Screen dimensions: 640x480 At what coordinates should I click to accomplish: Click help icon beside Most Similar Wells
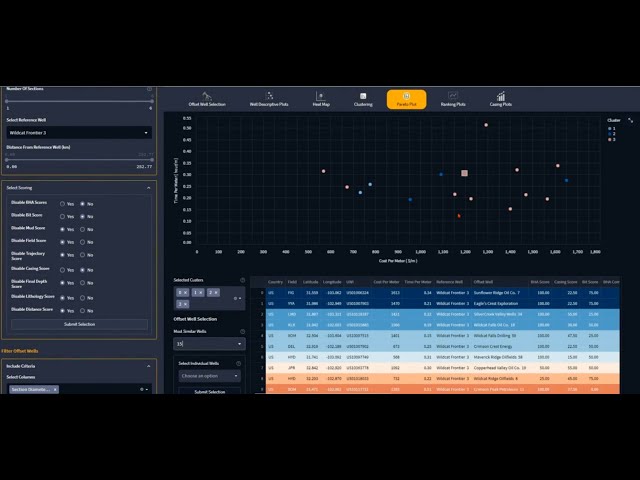click(x=242, y=331)
